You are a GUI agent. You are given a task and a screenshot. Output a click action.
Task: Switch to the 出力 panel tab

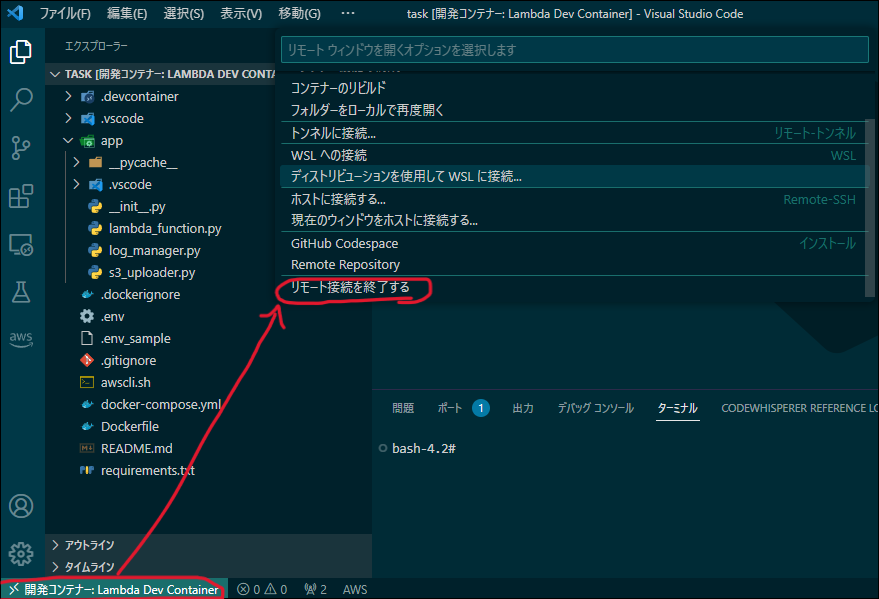522,408
